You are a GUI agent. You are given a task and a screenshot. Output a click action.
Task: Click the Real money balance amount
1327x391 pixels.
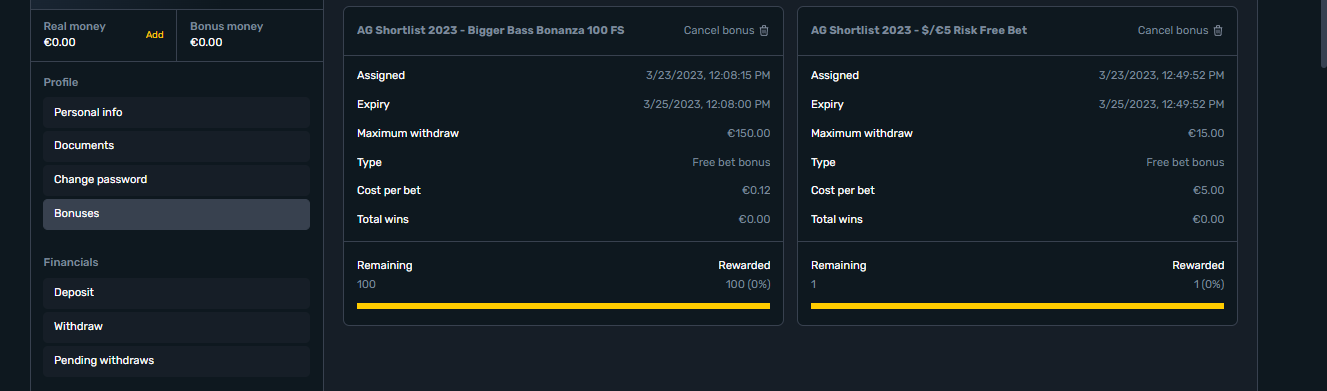point(60,43)
